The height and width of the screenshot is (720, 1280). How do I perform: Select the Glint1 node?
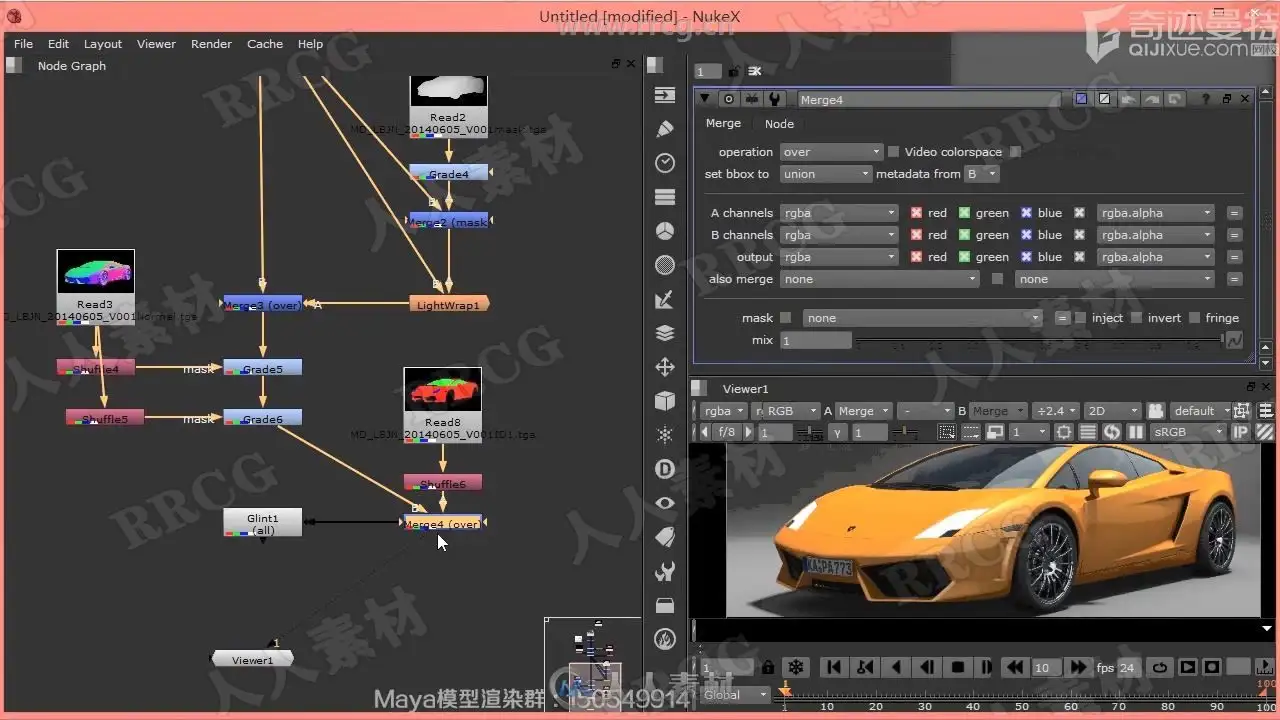[262, 523]
